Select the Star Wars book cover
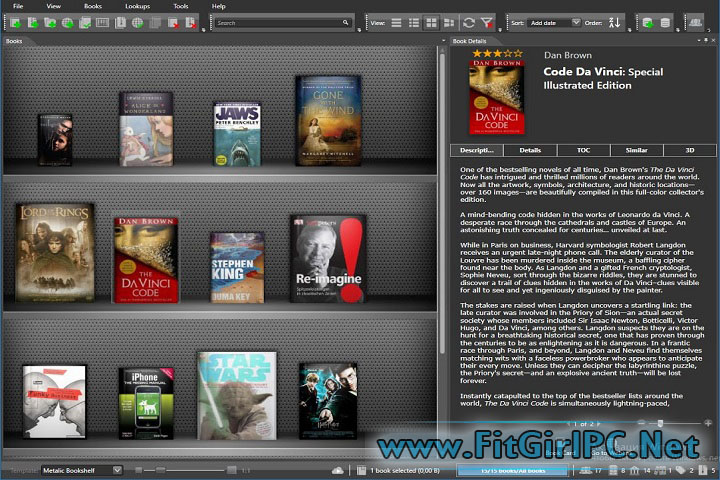 237,396
